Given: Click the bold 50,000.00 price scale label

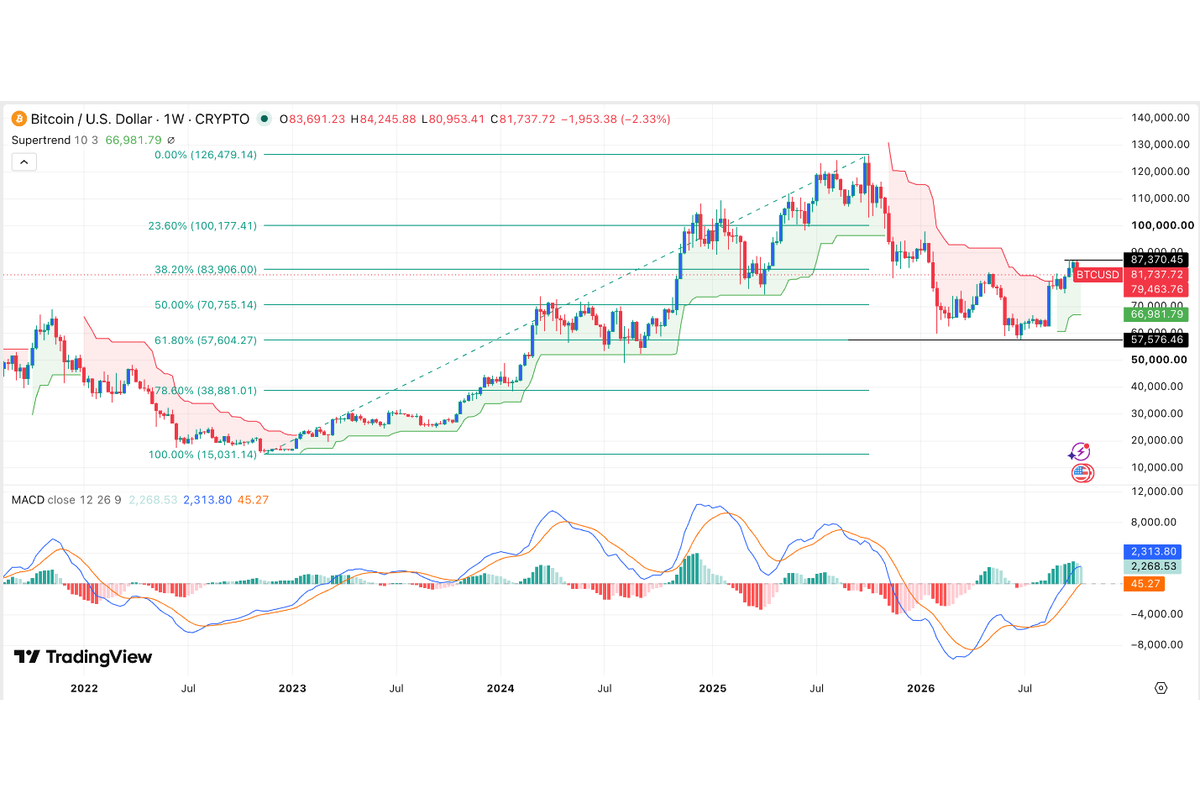Looking at the screenshot, I should point(1159,359).
